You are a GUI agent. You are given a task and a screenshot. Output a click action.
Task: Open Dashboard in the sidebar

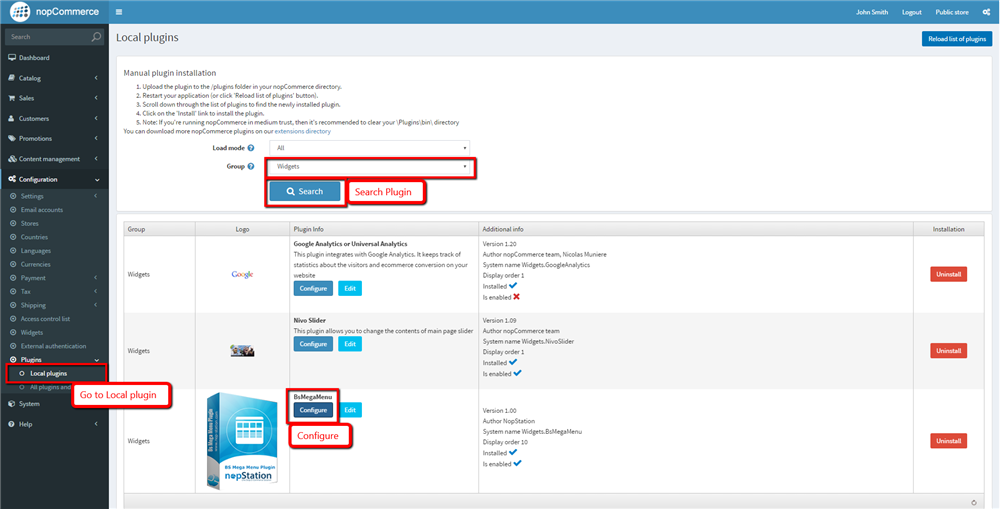(x=54, y=57)
